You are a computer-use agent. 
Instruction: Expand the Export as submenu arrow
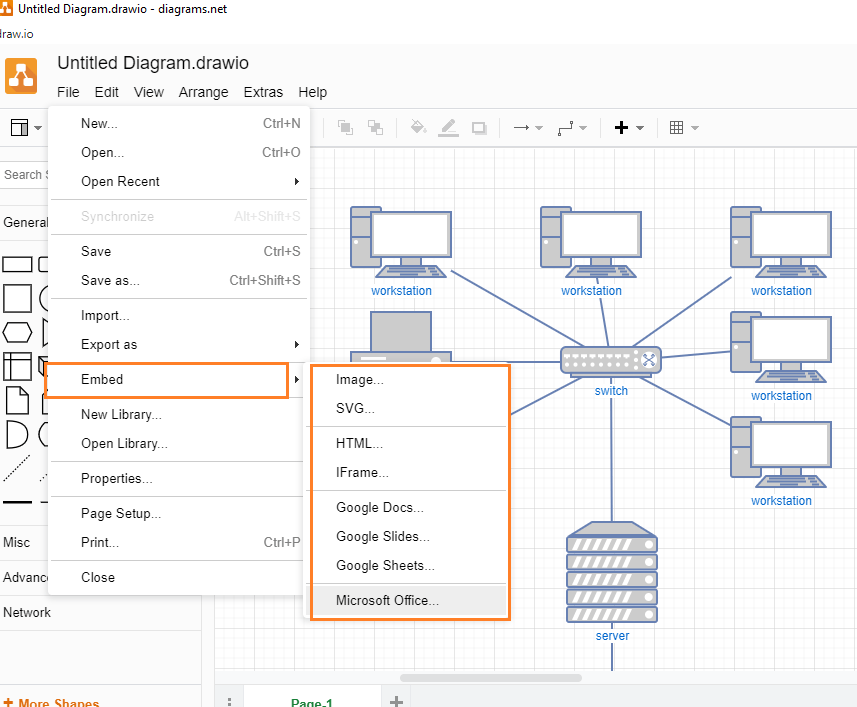pos(297,344)
